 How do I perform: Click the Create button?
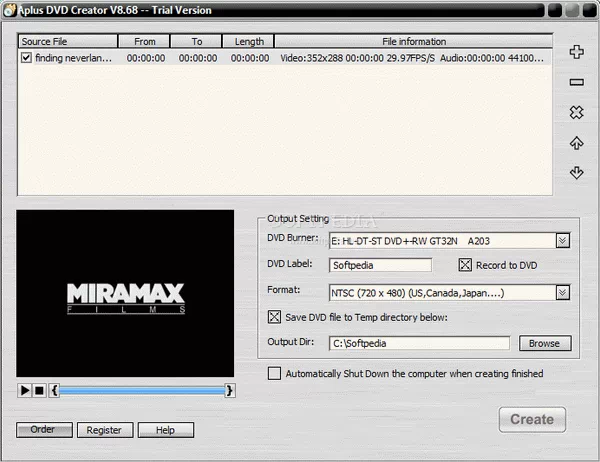(532, 420)
